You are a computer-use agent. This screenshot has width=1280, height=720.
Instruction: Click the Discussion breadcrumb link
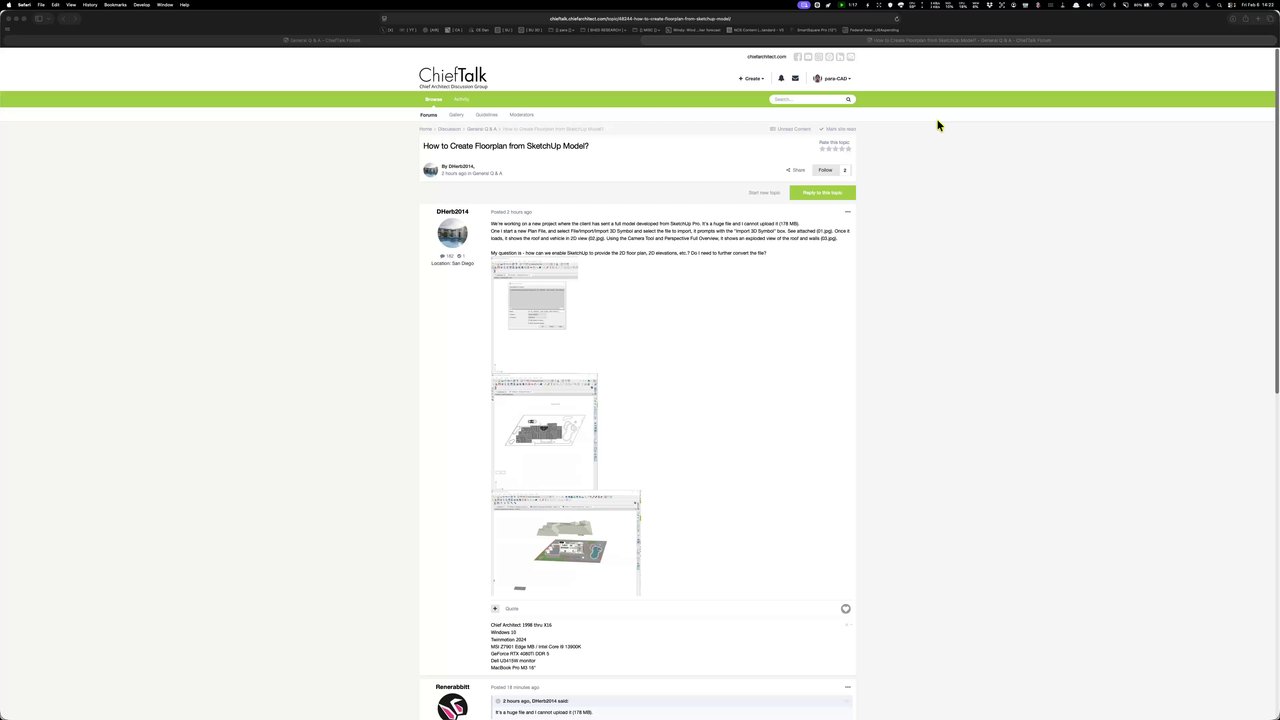click(x=449, y=129)
